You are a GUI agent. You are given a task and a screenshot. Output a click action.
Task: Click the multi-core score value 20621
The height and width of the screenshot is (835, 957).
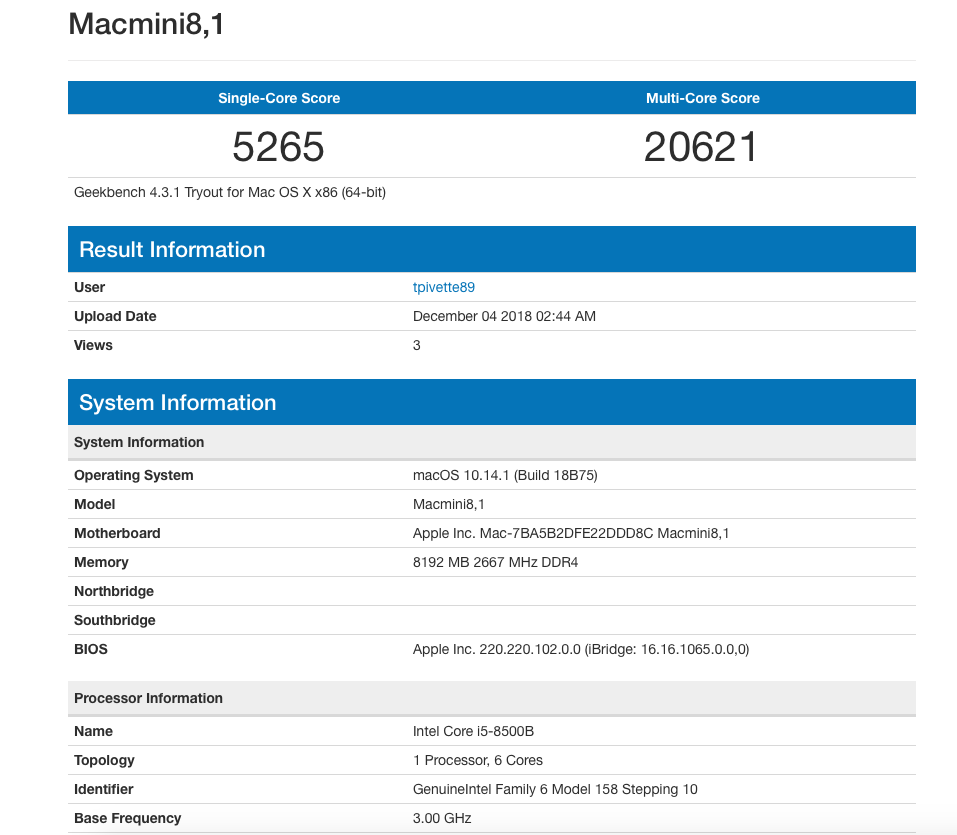click(701, 146)
